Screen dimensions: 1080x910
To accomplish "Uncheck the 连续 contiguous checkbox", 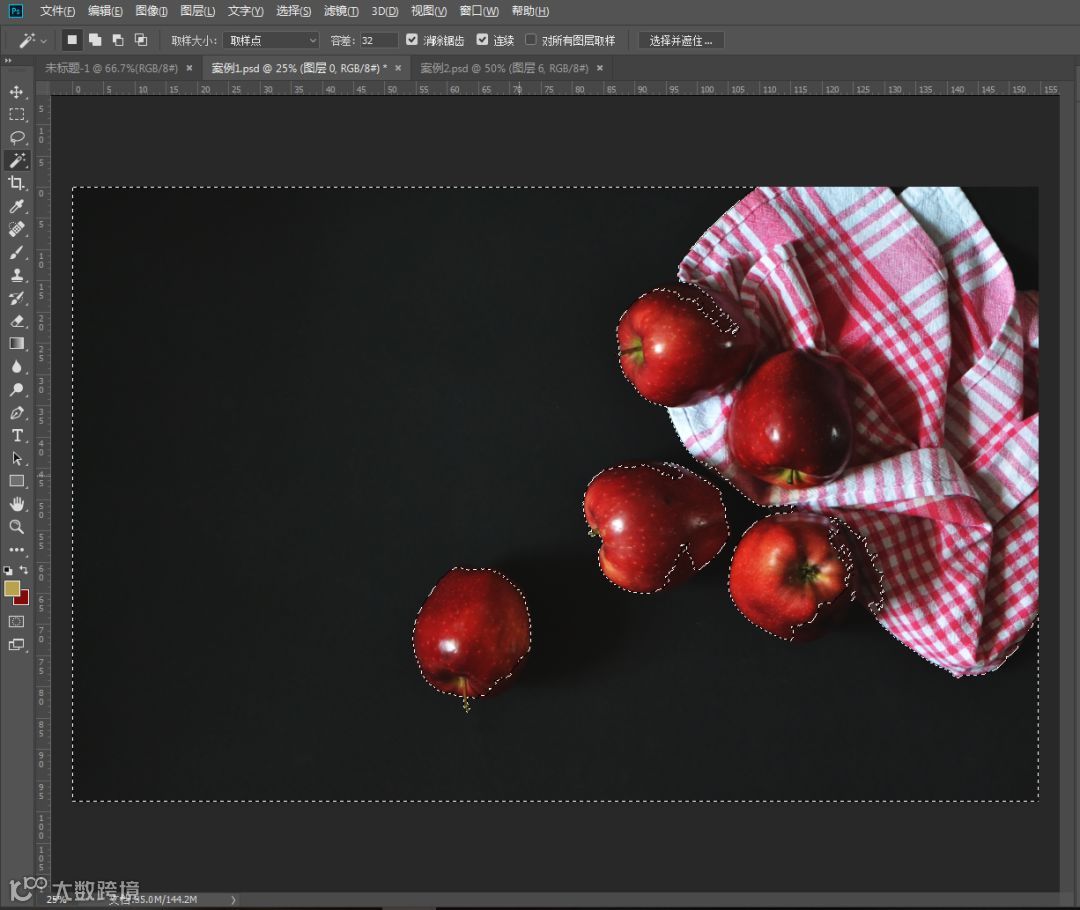I will tap(483, 40).
